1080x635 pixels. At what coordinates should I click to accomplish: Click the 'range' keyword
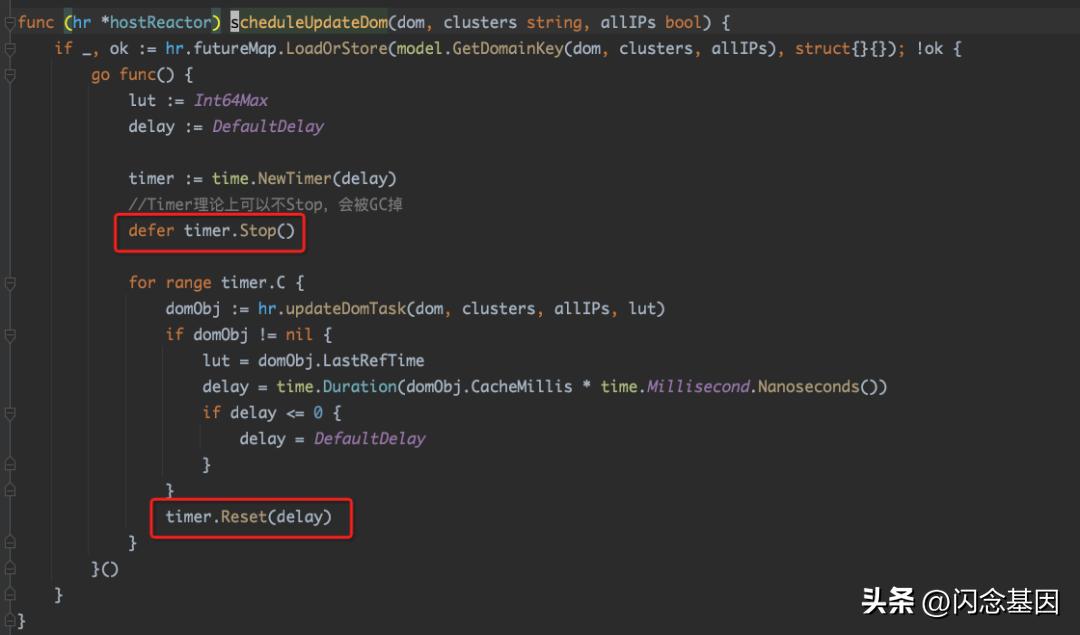[188, 283]
